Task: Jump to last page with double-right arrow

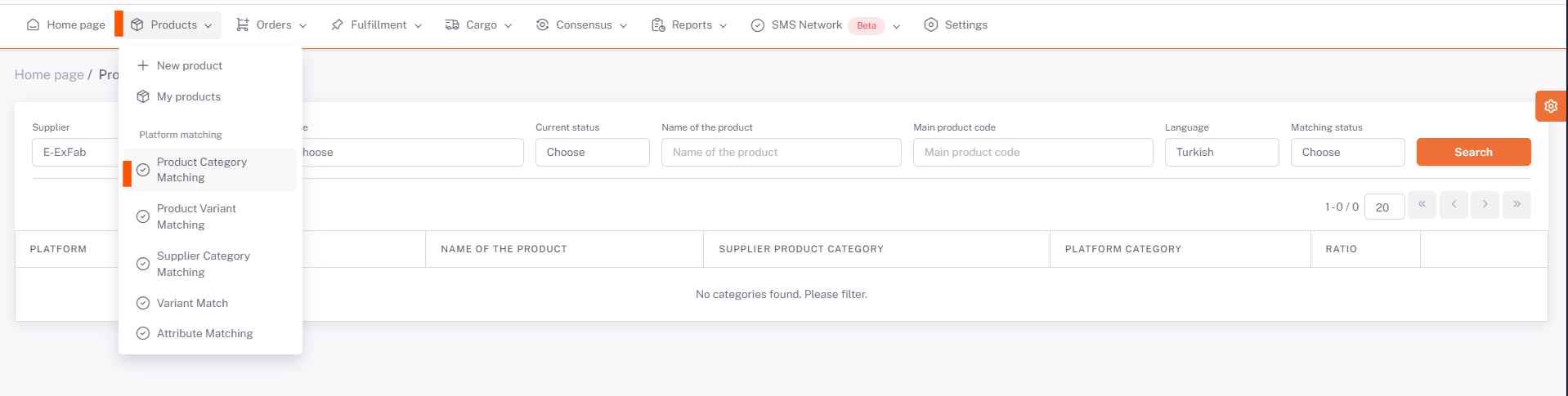Action: pyautogui.click(x=1516, y=204)
